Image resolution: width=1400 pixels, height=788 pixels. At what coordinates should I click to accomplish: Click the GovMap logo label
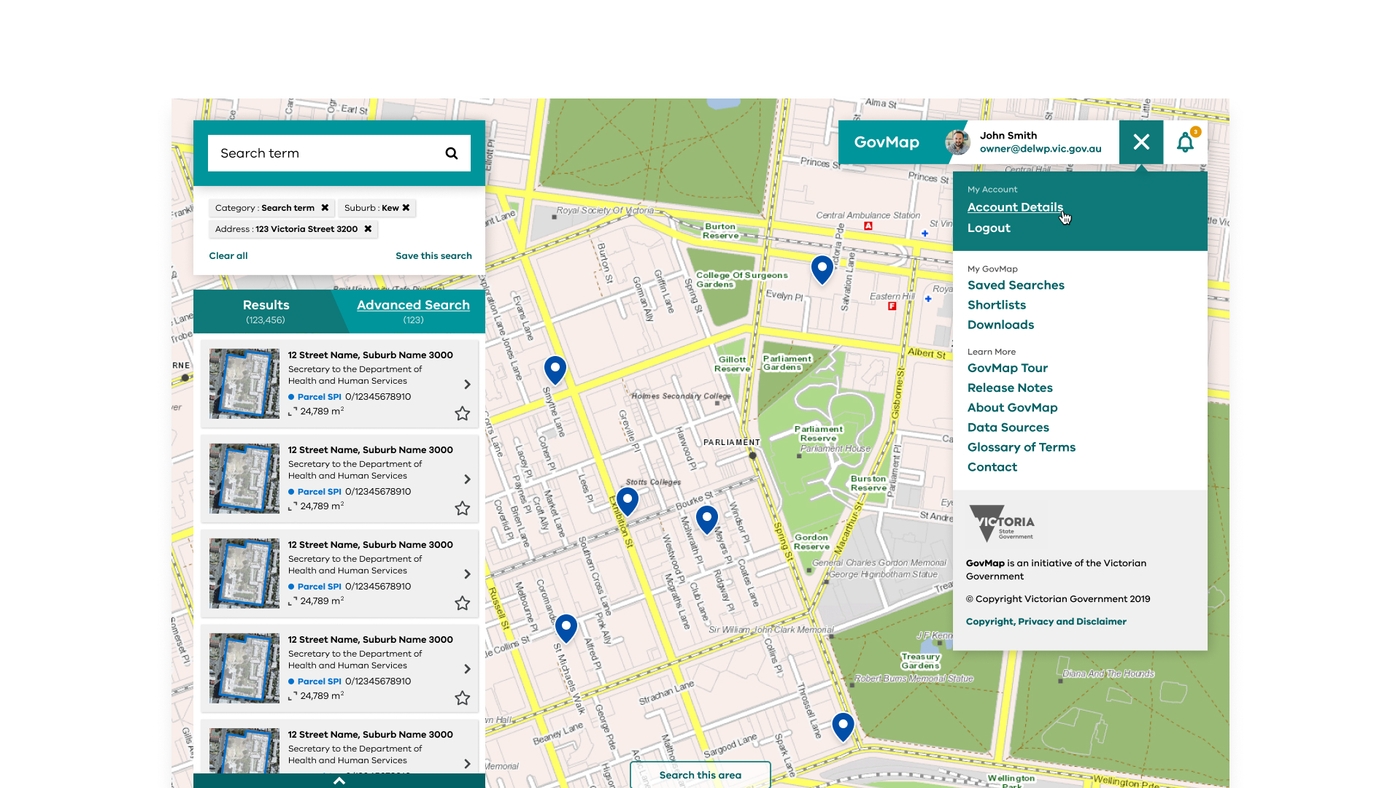pyautogui.click(x=886, y=142)
